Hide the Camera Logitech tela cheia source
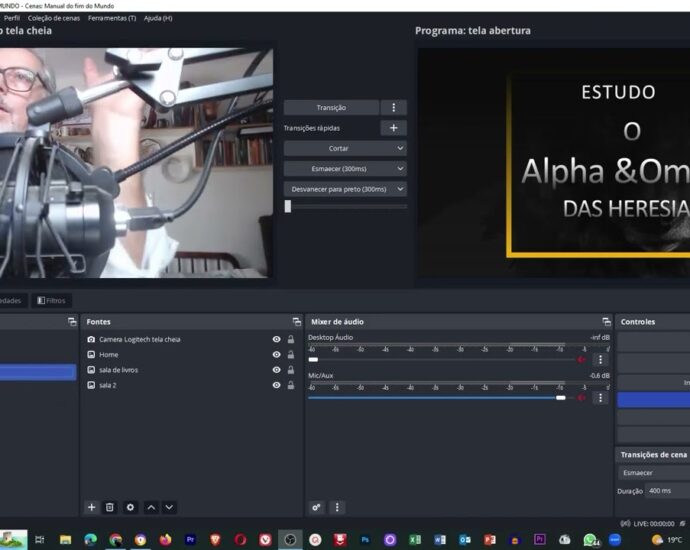 click(277, 340)
